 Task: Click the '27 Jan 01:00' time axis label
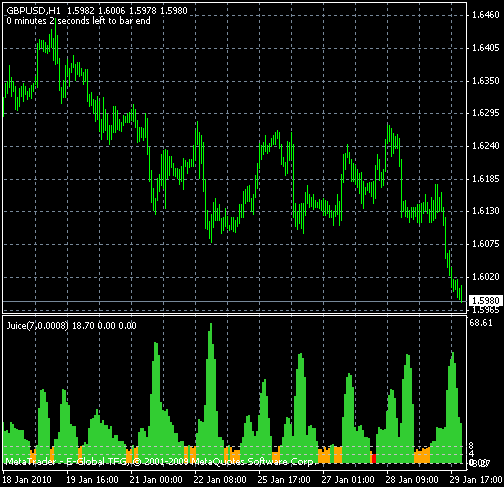tap(348, 480)
